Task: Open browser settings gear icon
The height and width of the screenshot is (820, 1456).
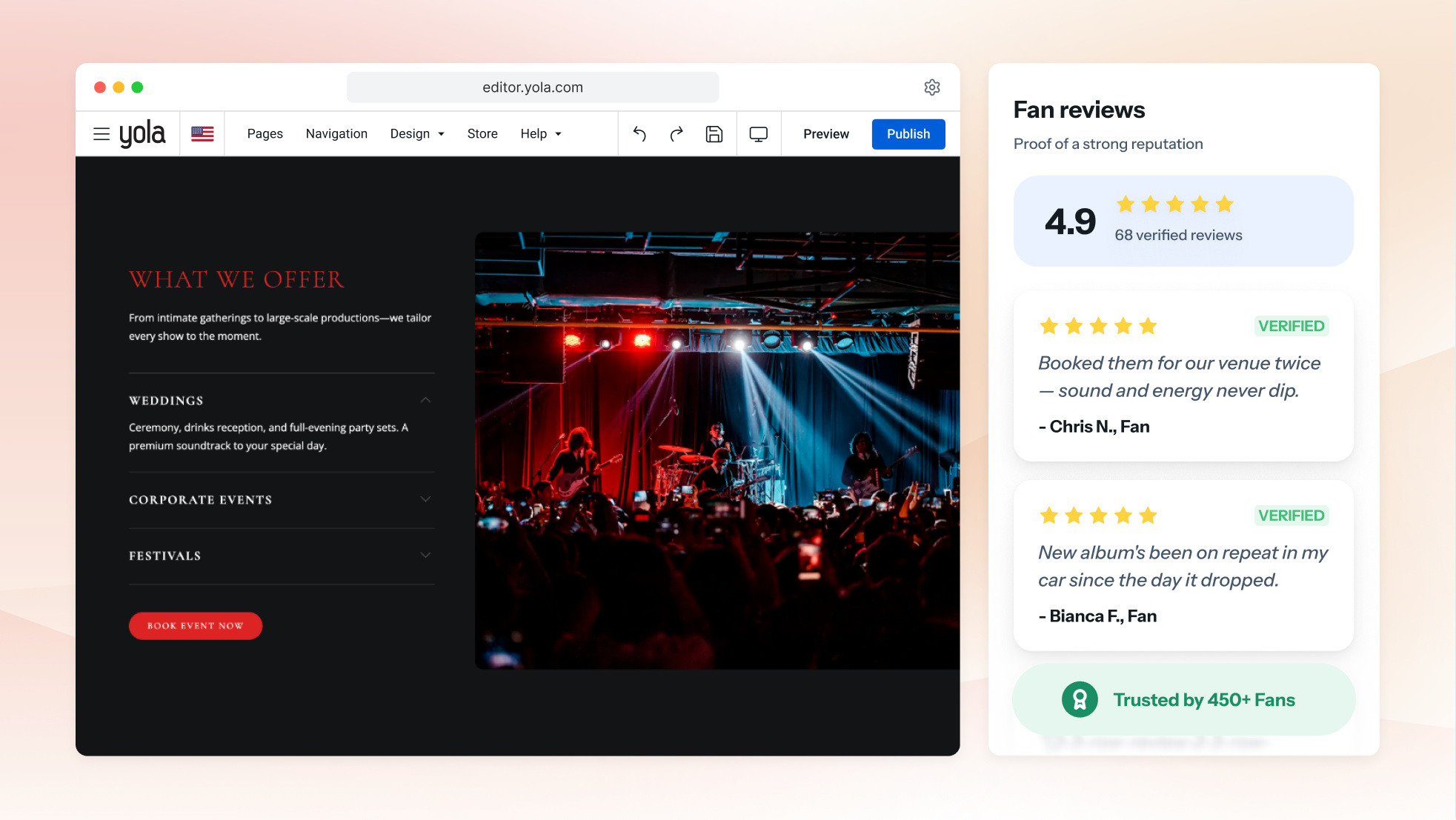Action: click(x=932, y=87)
